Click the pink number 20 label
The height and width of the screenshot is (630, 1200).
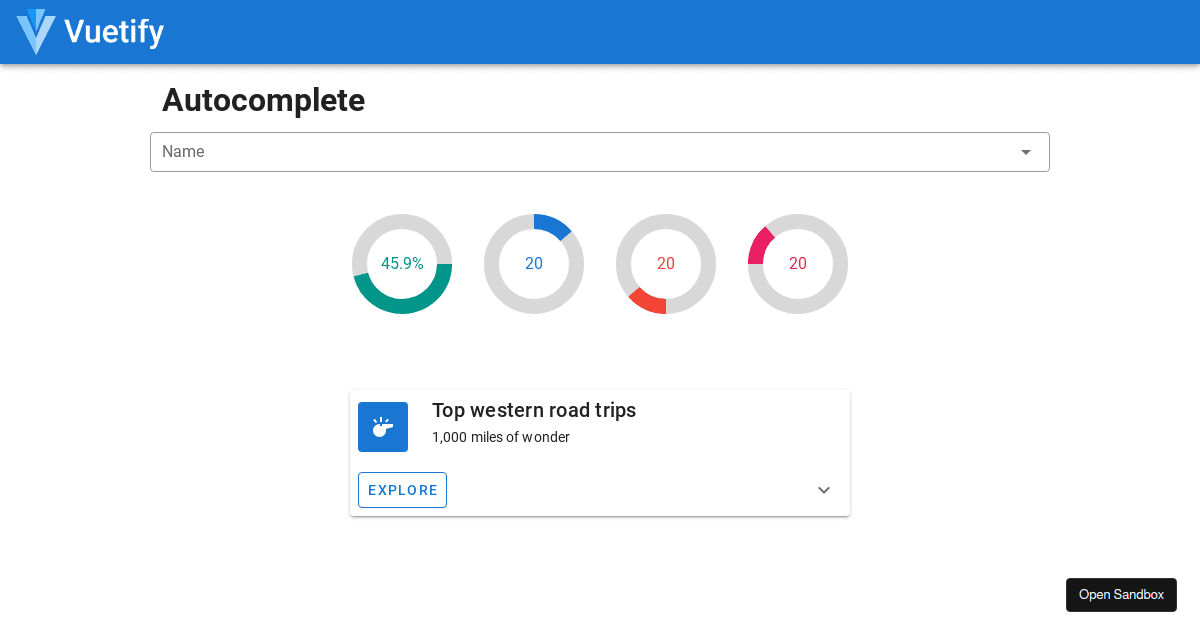tap(798, 264)
